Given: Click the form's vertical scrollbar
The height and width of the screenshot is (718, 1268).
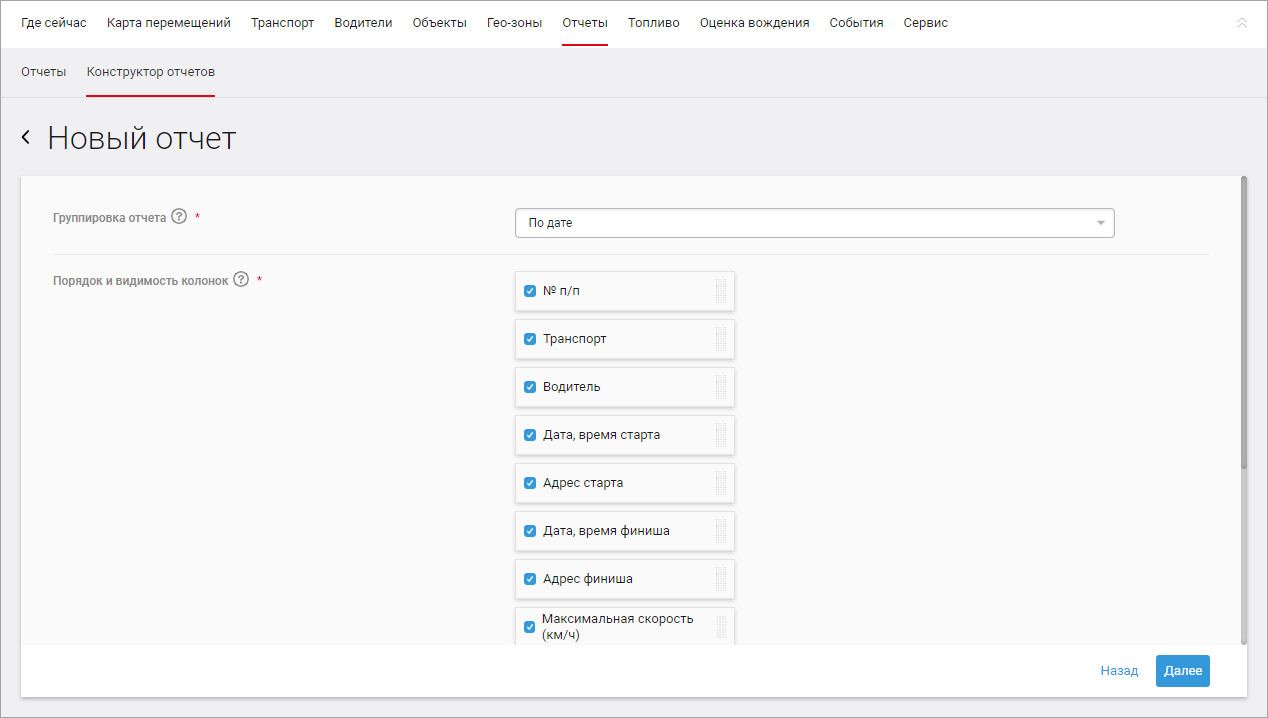Looking at the screenshot, I should [1243, 322].
